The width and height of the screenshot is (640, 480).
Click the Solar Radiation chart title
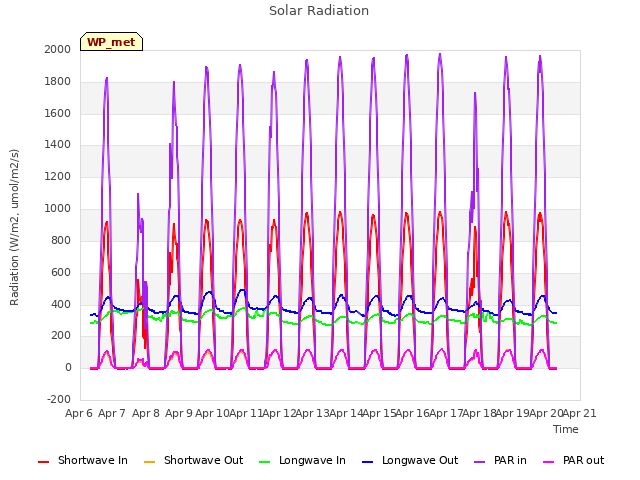coord(319,11)
